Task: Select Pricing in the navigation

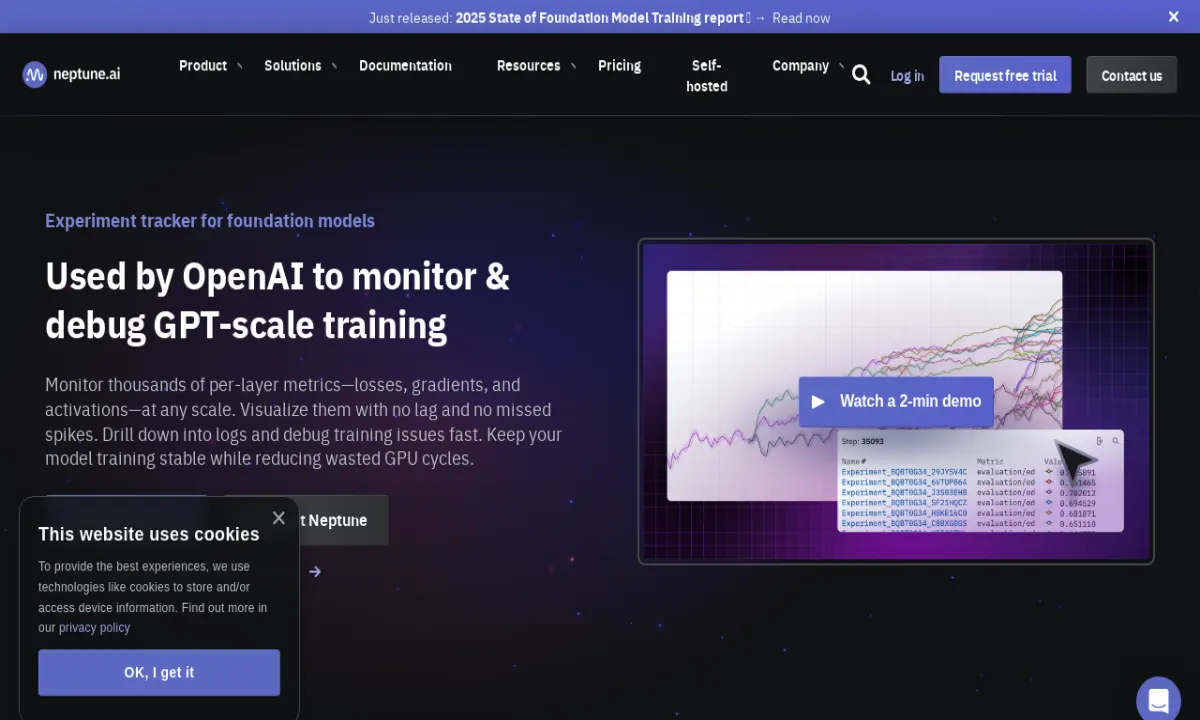Action: click(x=619, y=65)
